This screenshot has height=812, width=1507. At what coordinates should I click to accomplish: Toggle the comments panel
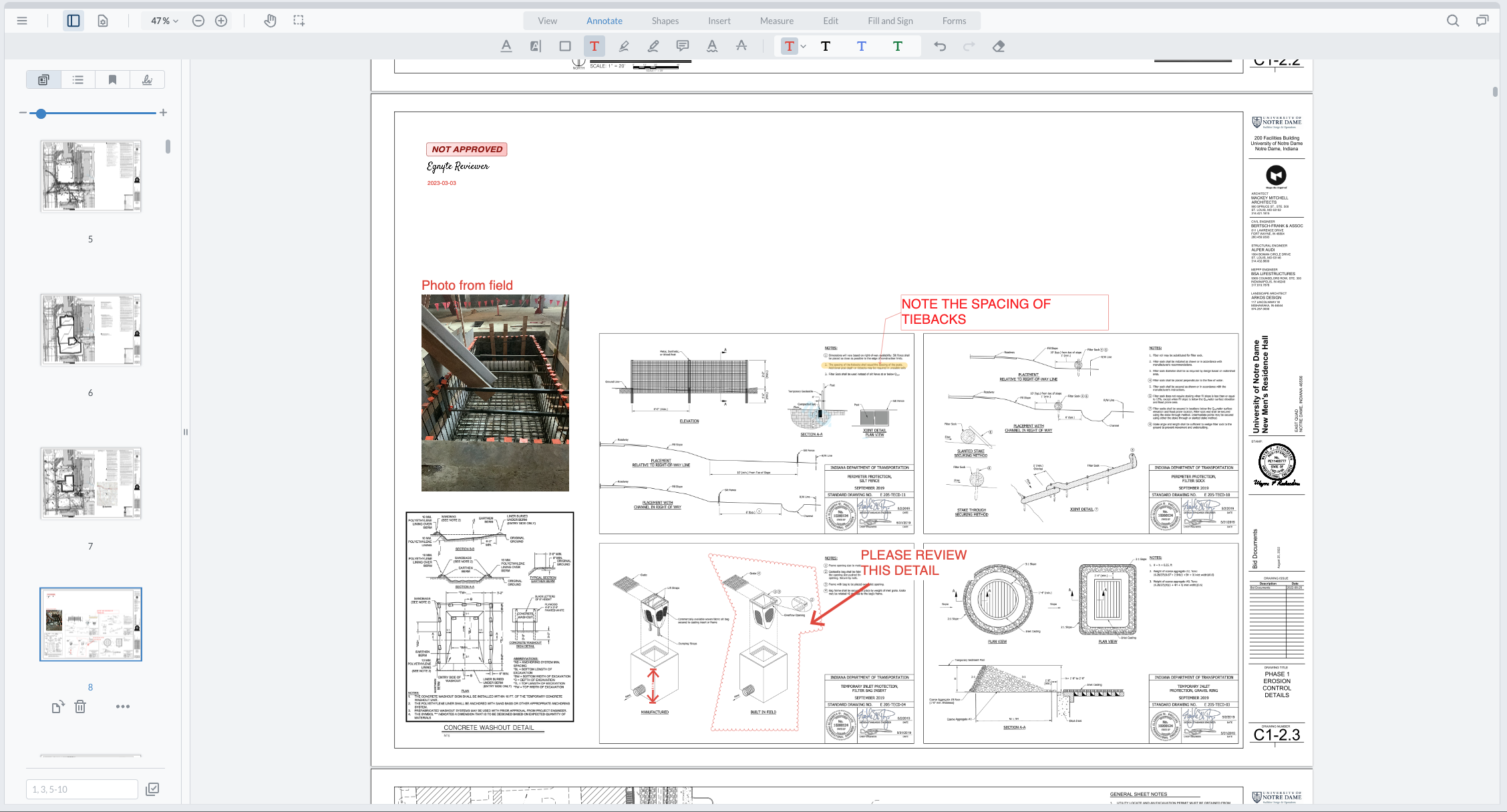(1482, 21)
